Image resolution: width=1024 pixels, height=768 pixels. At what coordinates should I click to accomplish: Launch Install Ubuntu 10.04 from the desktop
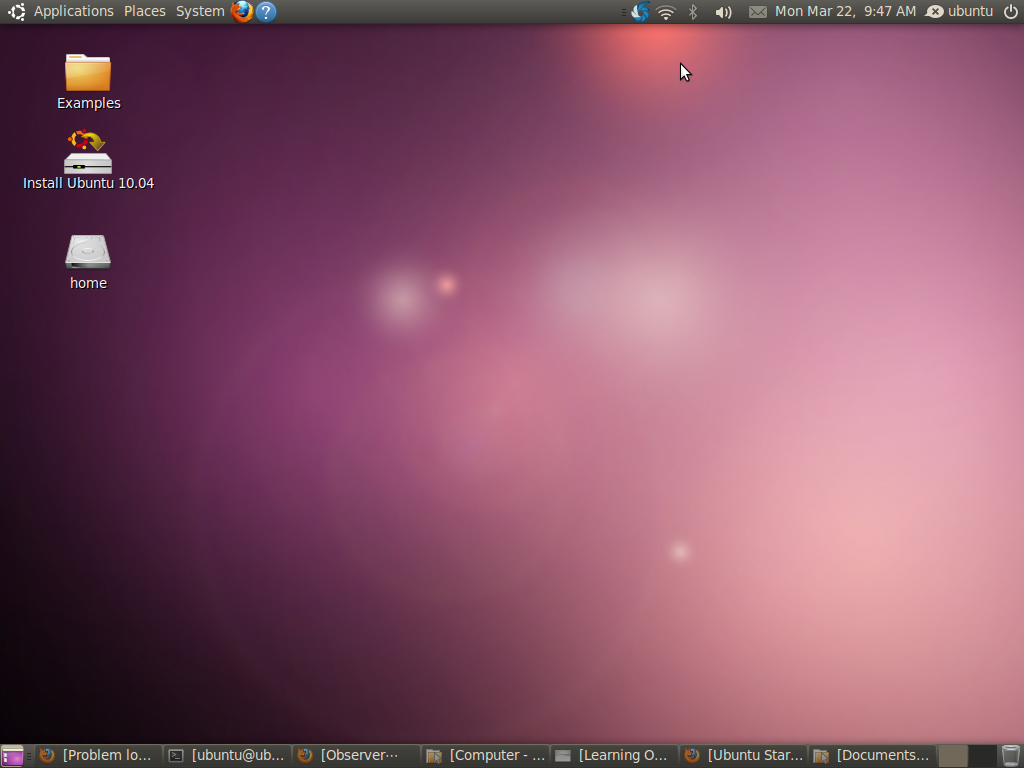[88, 152]
